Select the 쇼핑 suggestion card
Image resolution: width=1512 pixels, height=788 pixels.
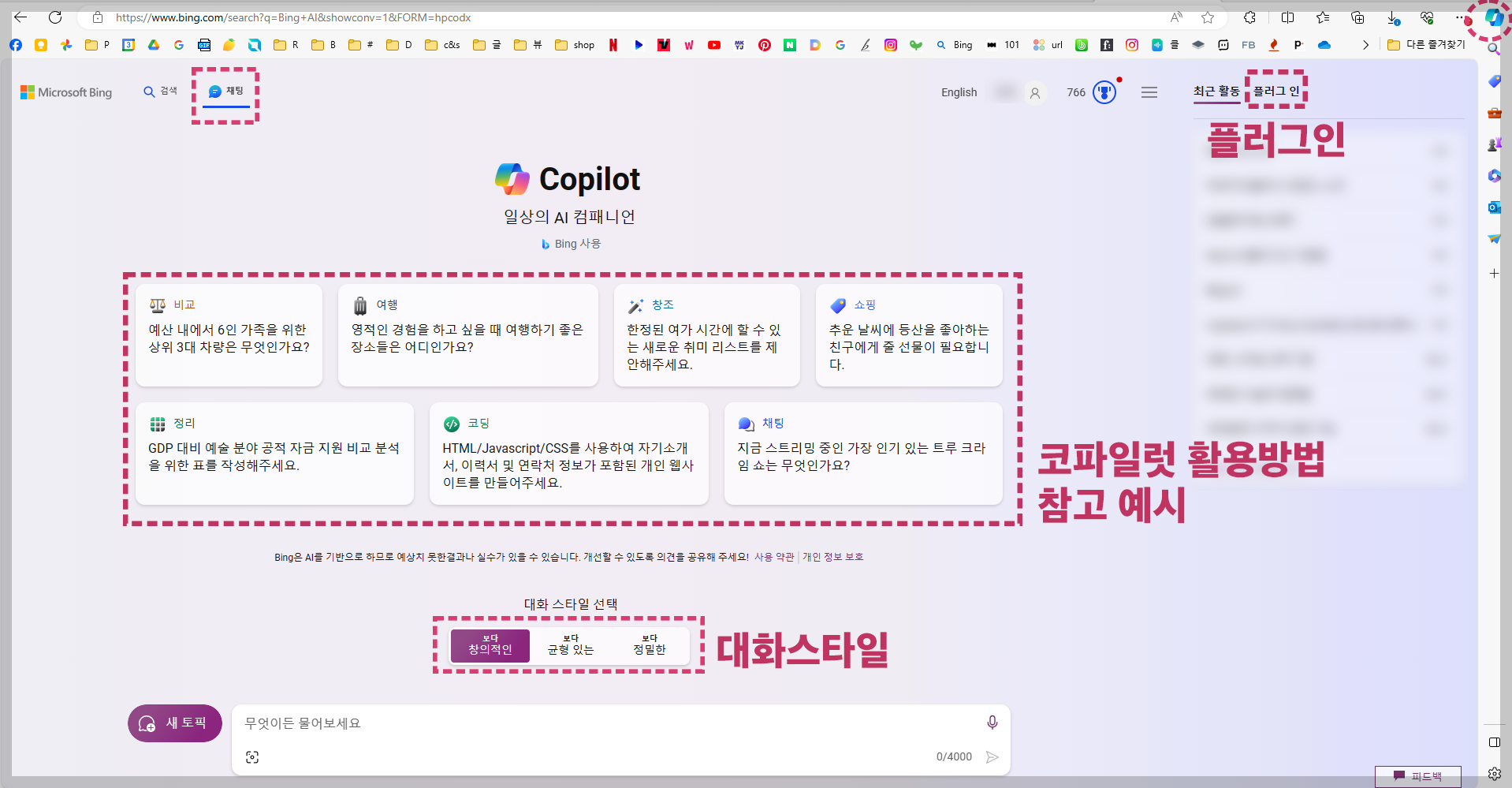(909, 335)
